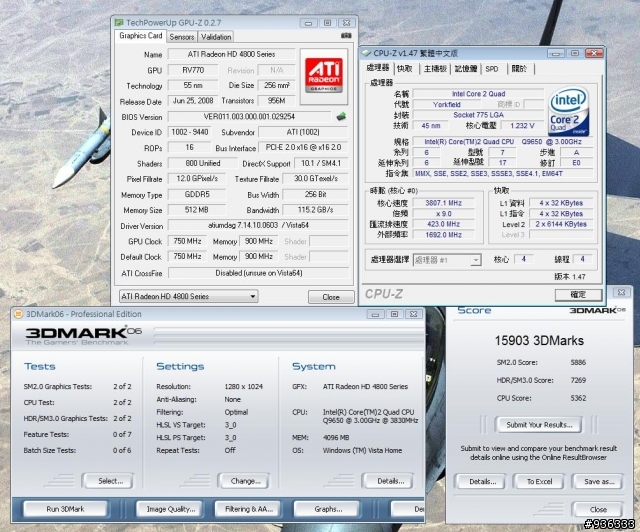Click the 3DMark06 title bar app icon
Viewport: 640px width, 532px height.
(18, 314)
